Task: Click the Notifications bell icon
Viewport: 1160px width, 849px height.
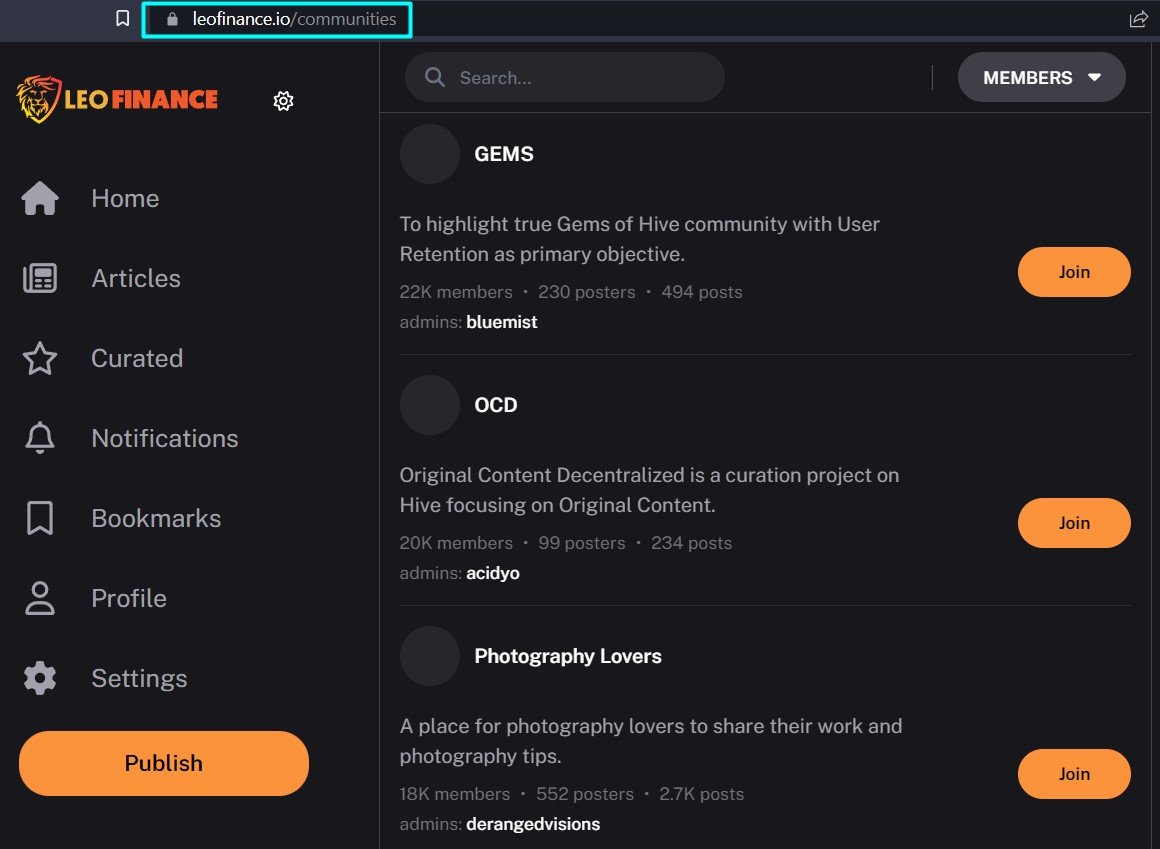Action: tap(40, 438)
